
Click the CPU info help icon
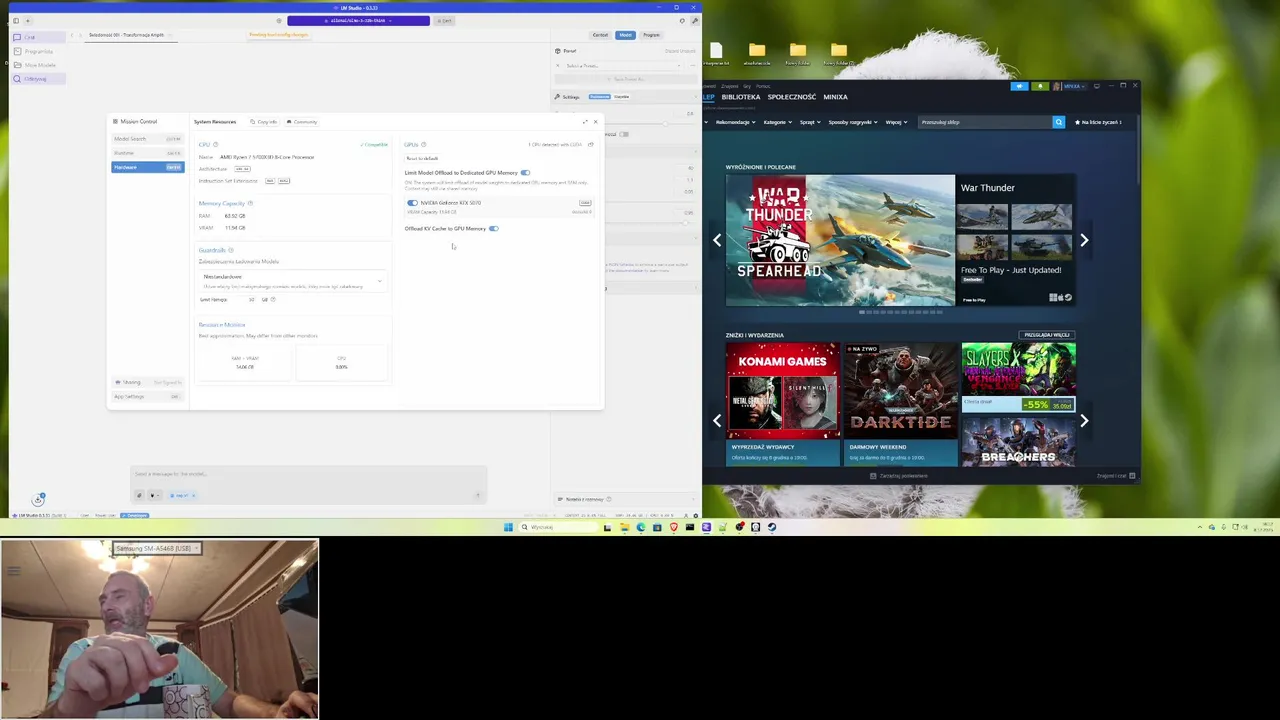click(x=216, y=145)
